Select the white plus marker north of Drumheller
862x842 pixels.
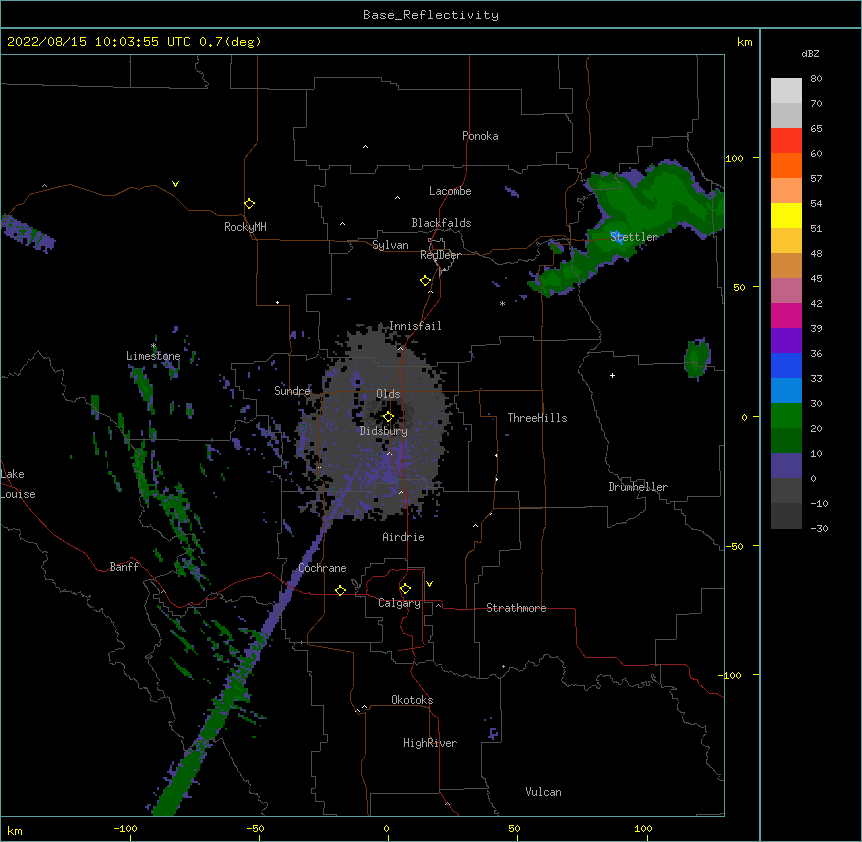[x=612, y=375]
